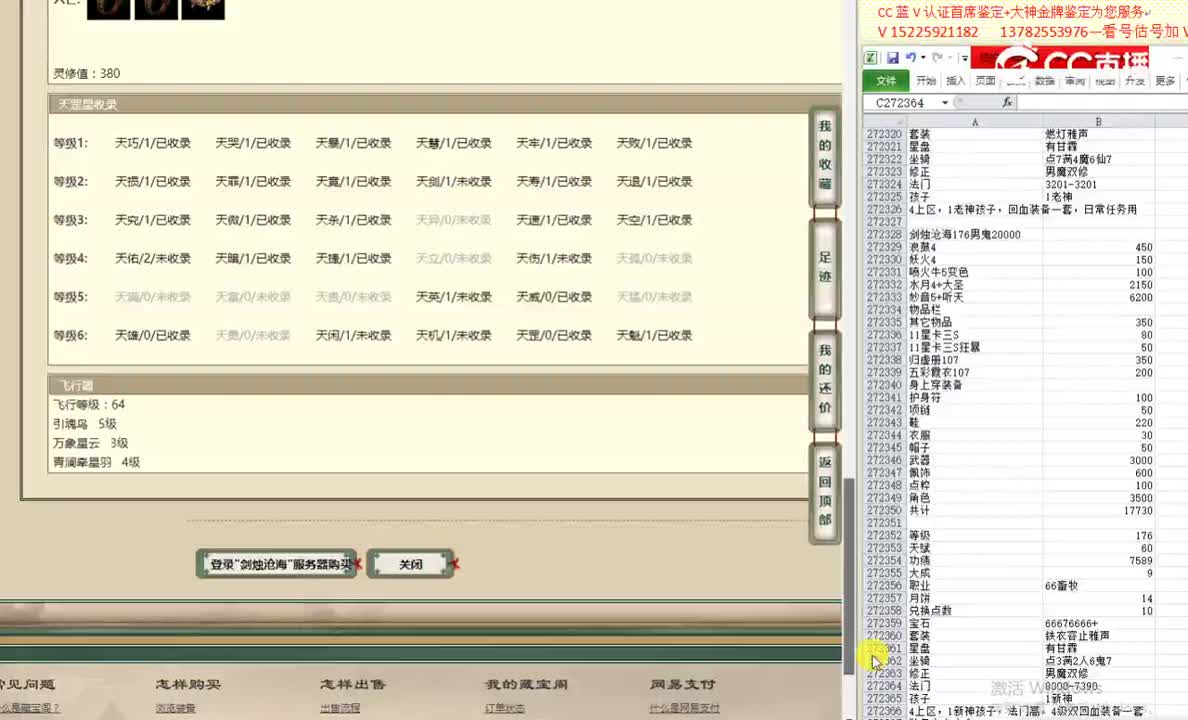Click the 天佑/2/未收录 entry in 等级4
This screenshot has height=720, width=1188.
tap(153, 258)
